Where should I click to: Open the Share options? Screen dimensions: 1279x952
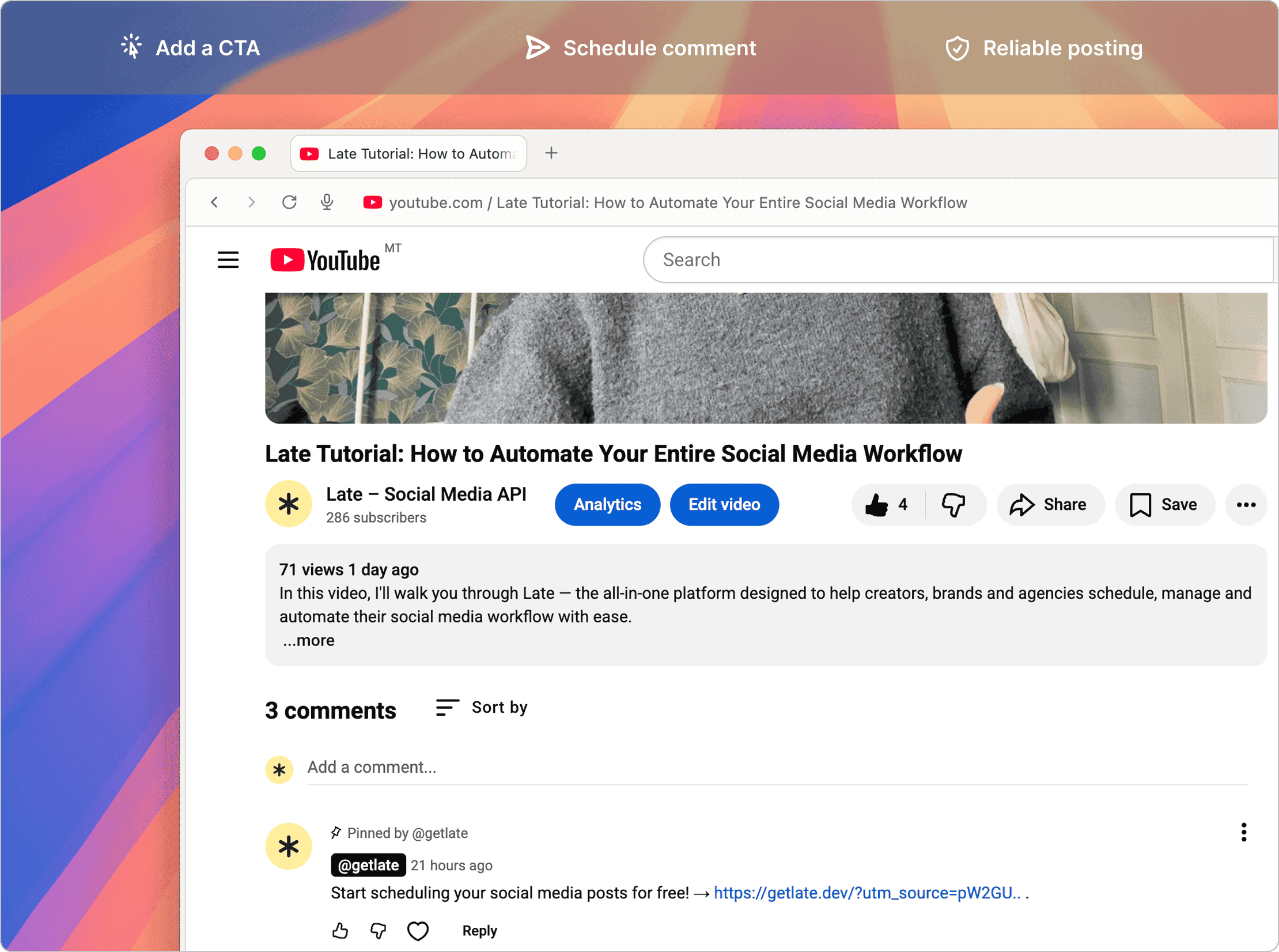coord(1050,504)
